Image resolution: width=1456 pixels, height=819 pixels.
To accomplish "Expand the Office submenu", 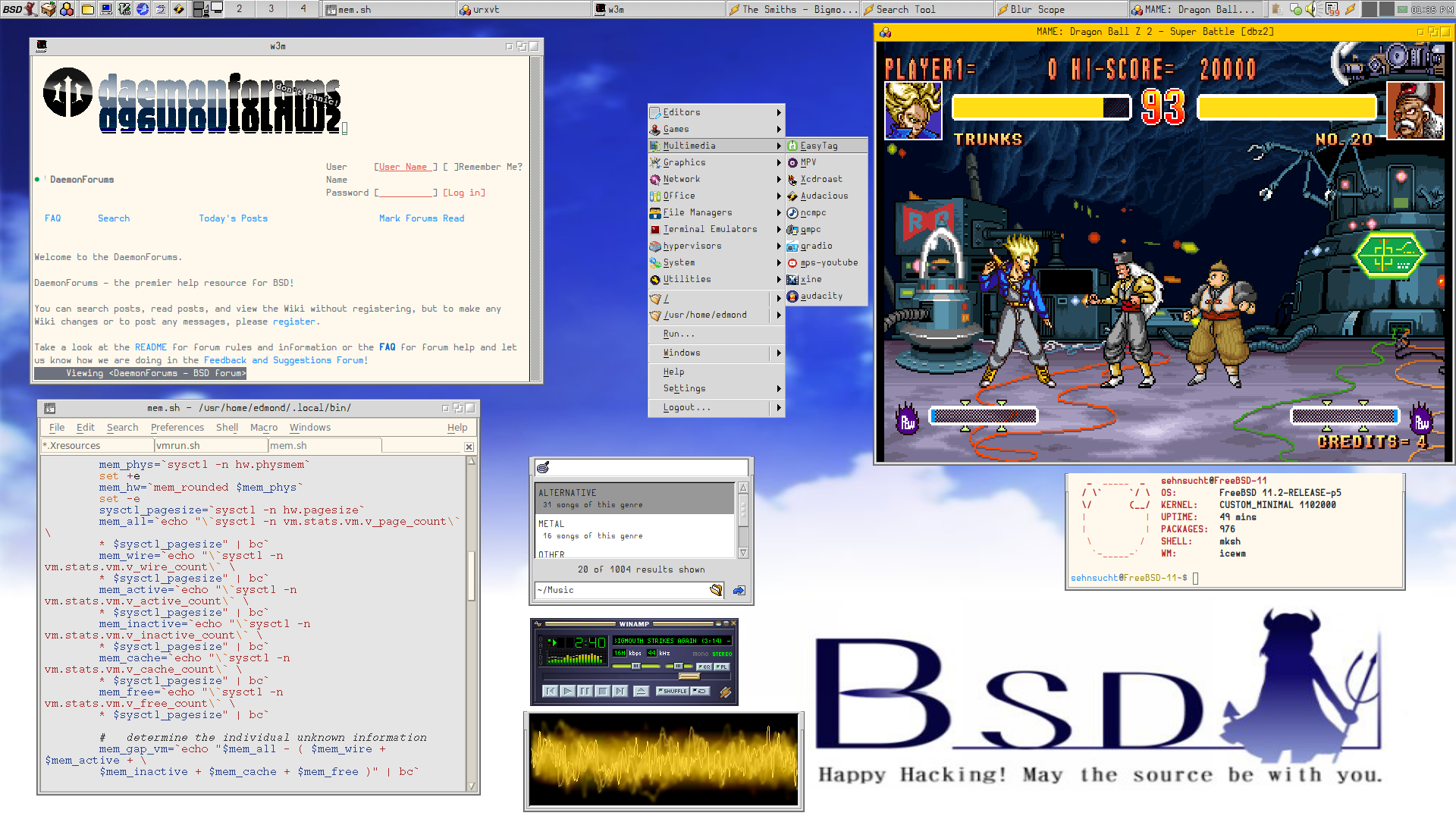I will [x=716, y=196].
